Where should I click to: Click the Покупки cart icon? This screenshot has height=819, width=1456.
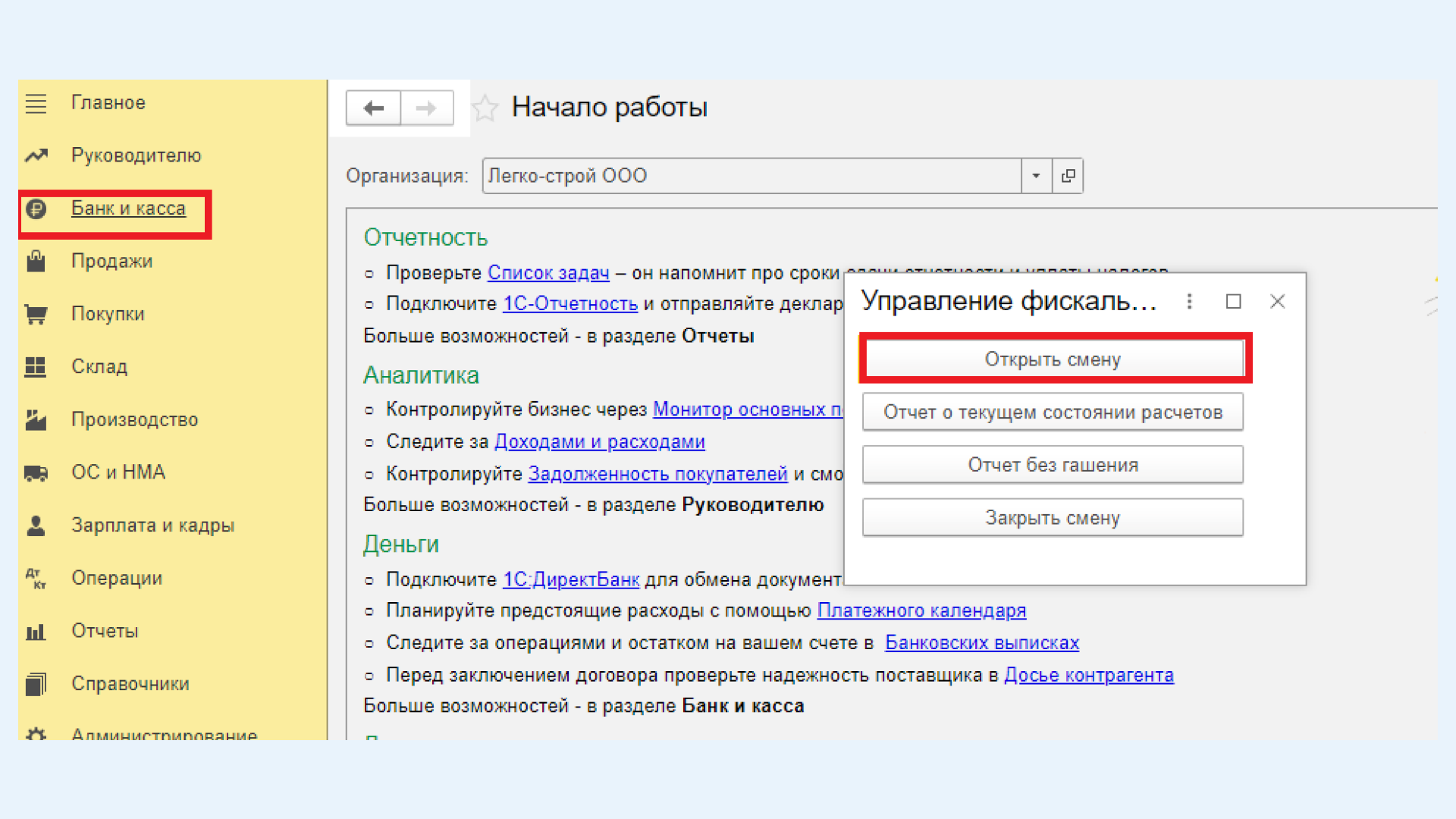[x=36, y=314]
